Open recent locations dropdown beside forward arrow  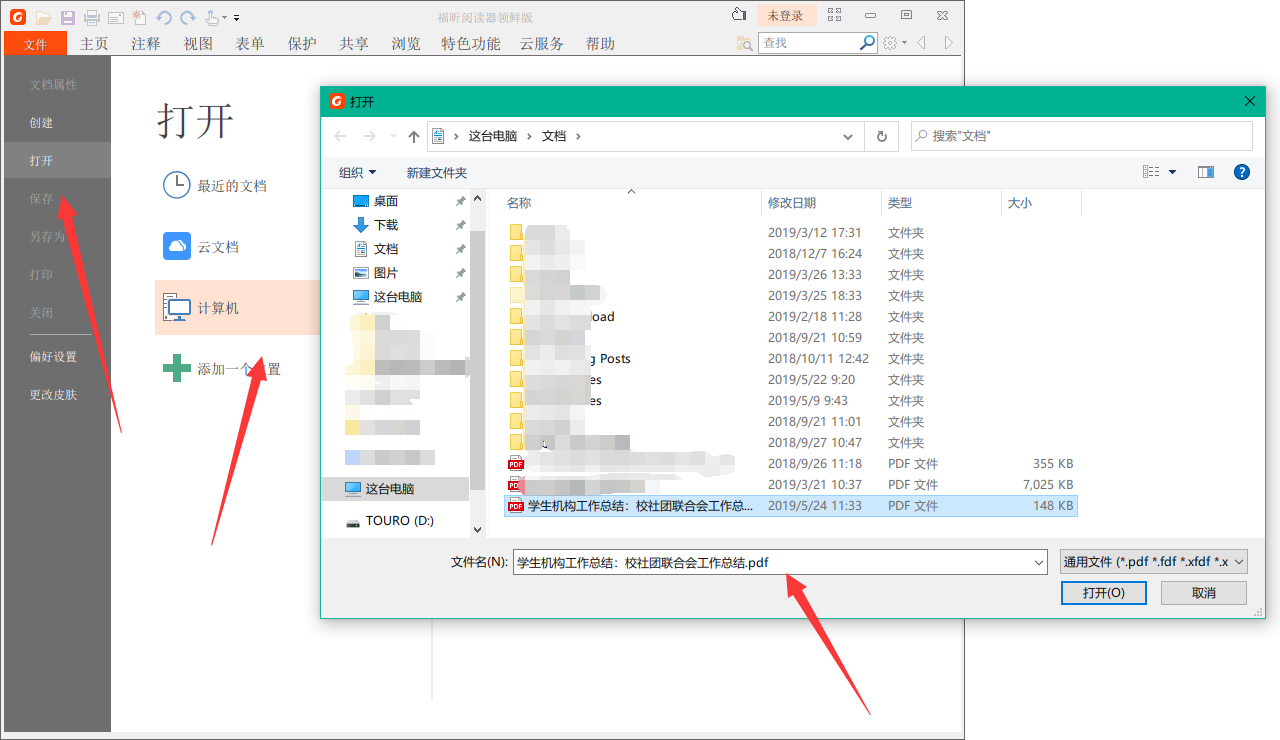click(393, 136)
